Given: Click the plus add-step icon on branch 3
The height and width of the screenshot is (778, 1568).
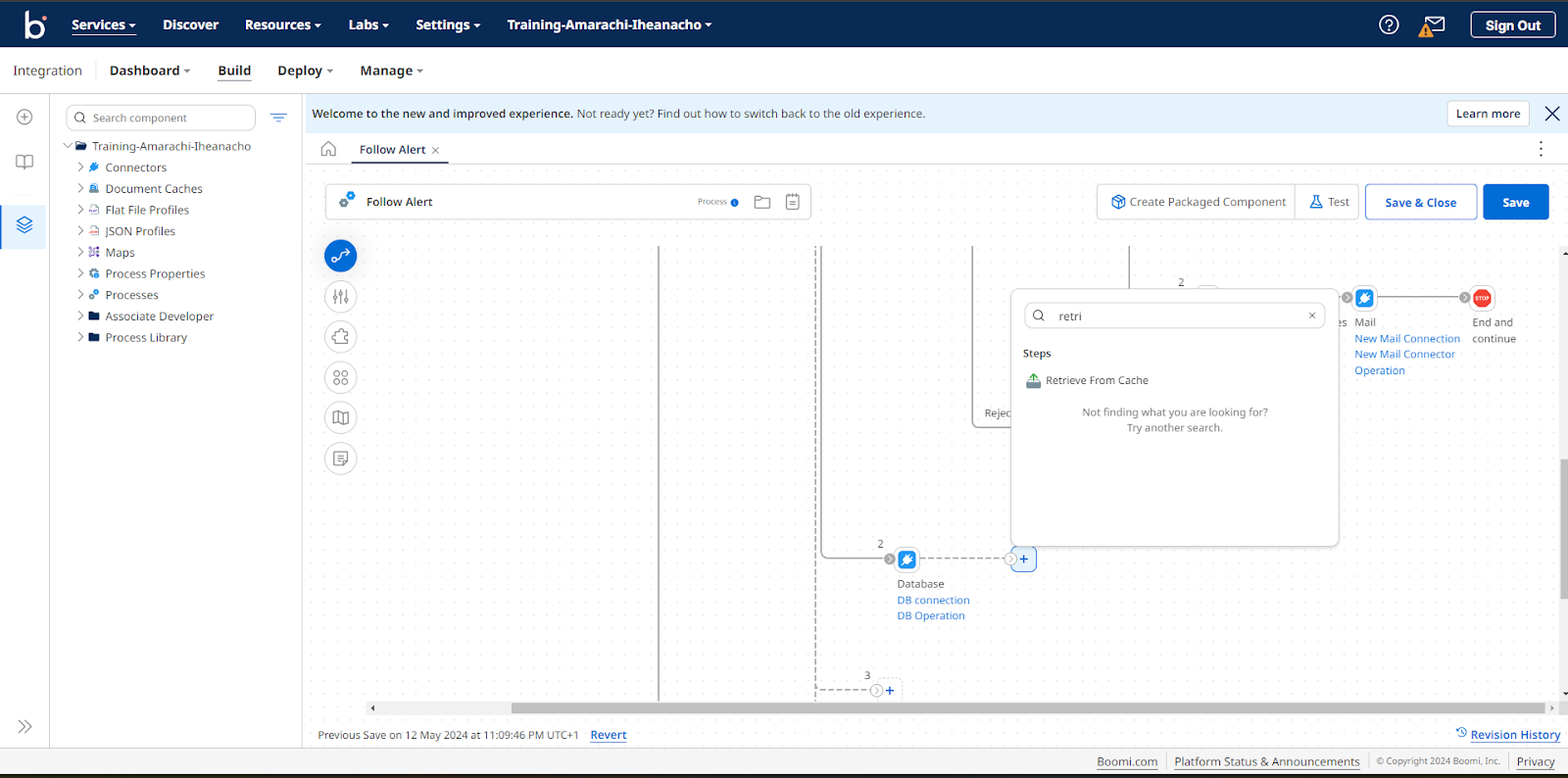Looking at the screenshot, I should pyautogui.click(x=890, y=691).
